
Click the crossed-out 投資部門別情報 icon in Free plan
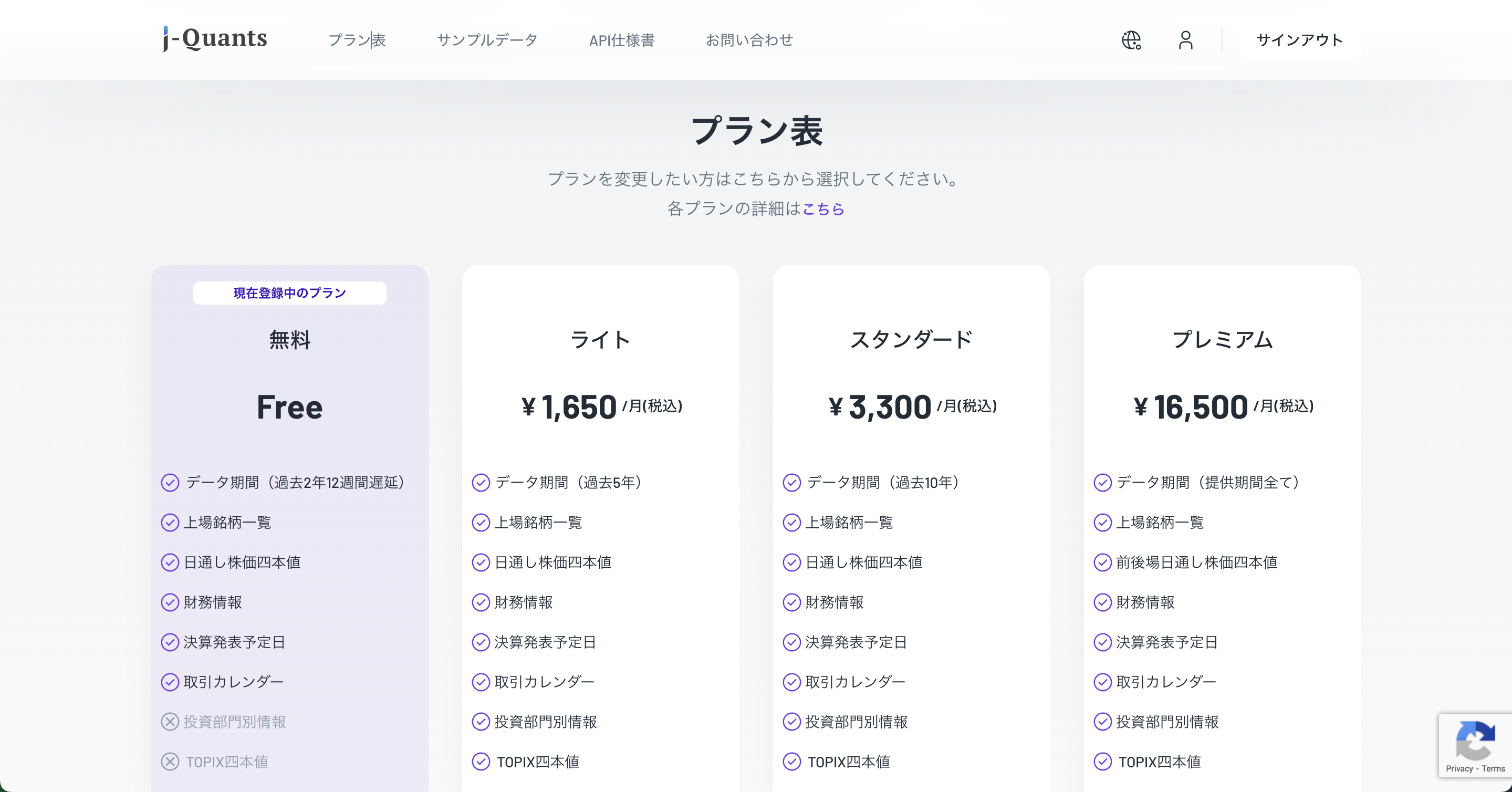tap(170, 722)
